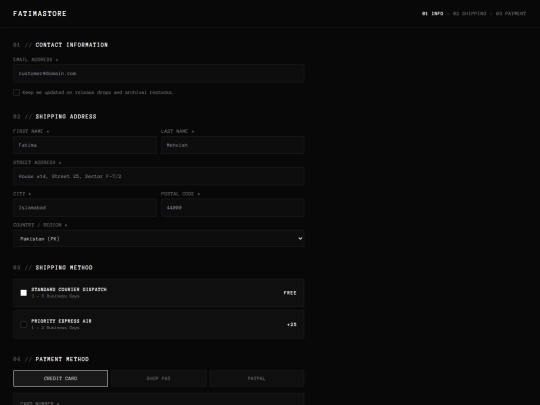Choose PayPal payment tab
540x405 pixels.
[257, 378]
